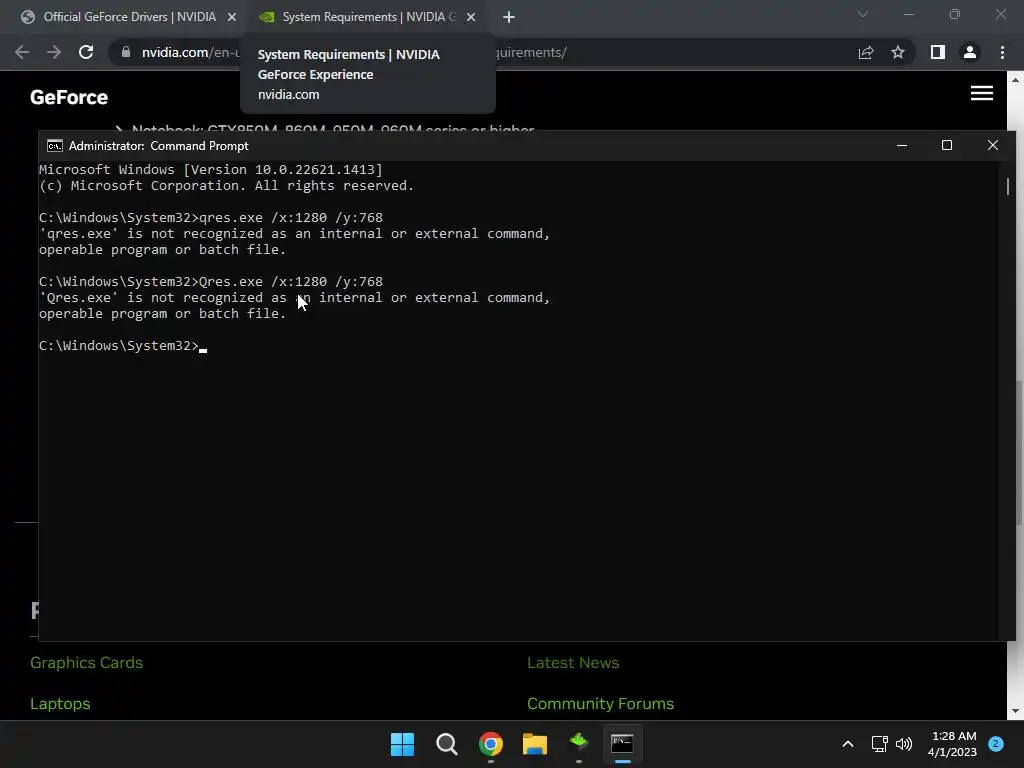Screen dimensions: 1024x768
Task: Close the Command Prompt window
Action: click(993, 145)
